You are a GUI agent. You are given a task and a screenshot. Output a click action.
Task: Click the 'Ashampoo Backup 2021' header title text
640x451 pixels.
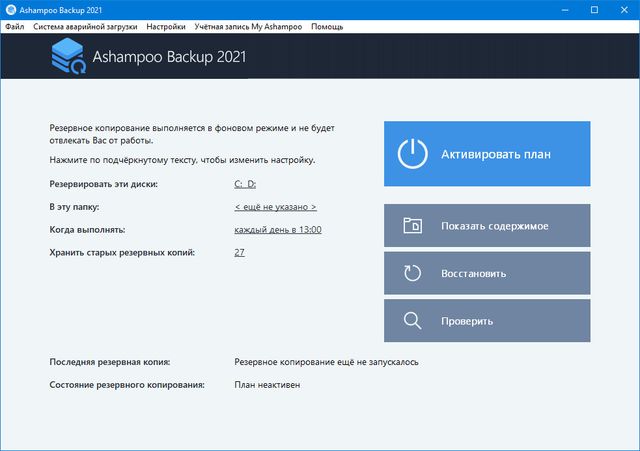(x=168, y=58)
